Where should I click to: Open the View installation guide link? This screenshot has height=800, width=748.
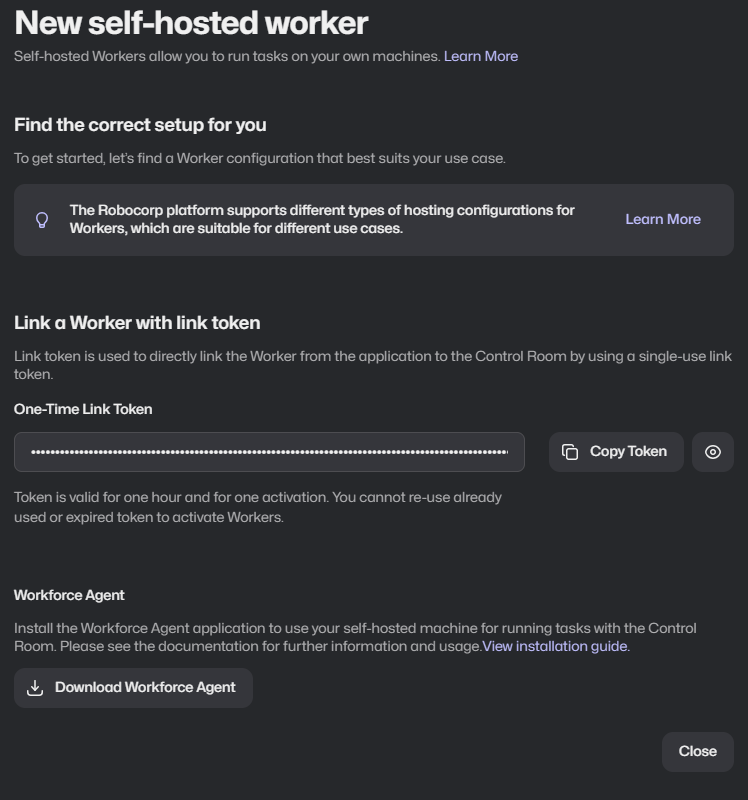(555, 646)
